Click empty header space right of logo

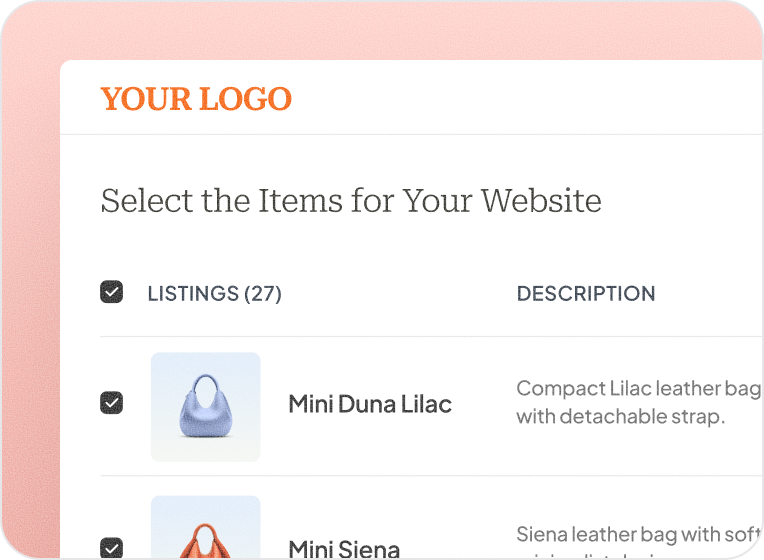click(x=520, y=98)
